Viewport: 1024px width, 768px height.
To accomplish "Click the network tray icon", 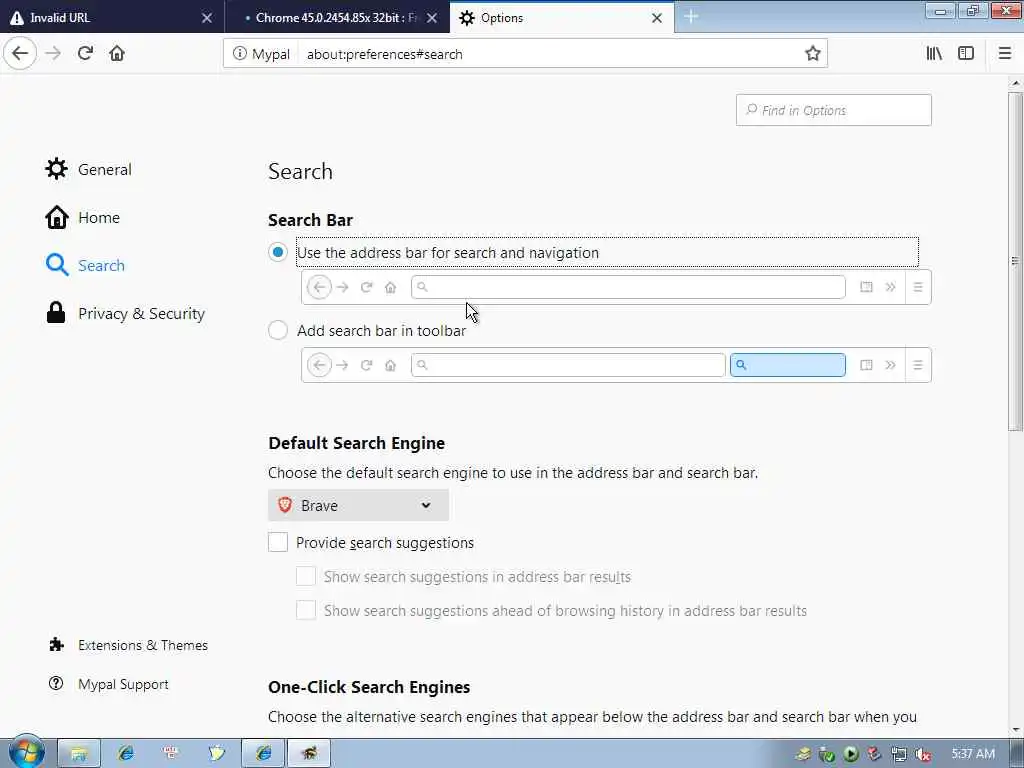I will [899, 754].
